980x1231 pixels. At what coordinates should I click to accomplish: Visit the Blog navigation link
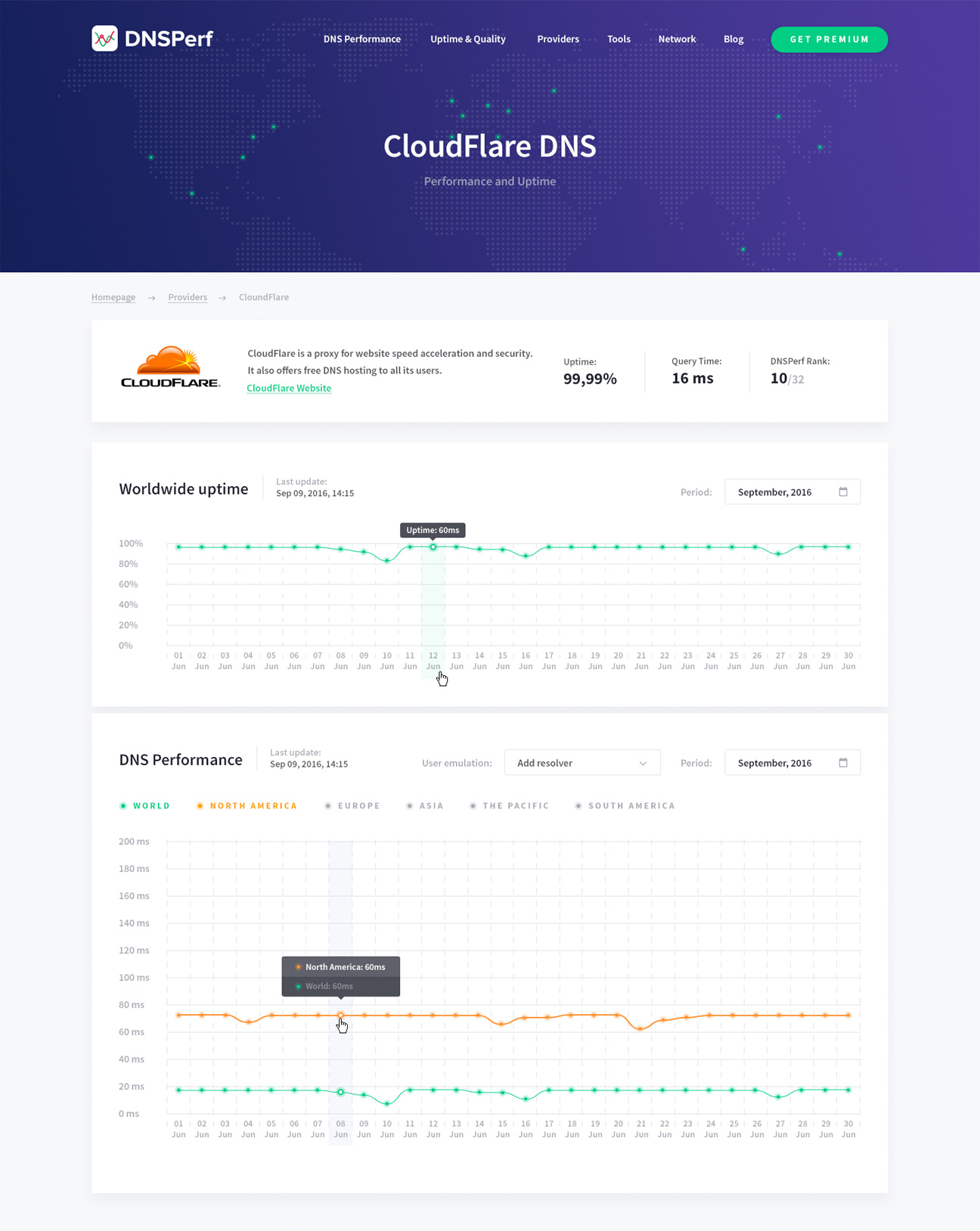coord(733,39)
